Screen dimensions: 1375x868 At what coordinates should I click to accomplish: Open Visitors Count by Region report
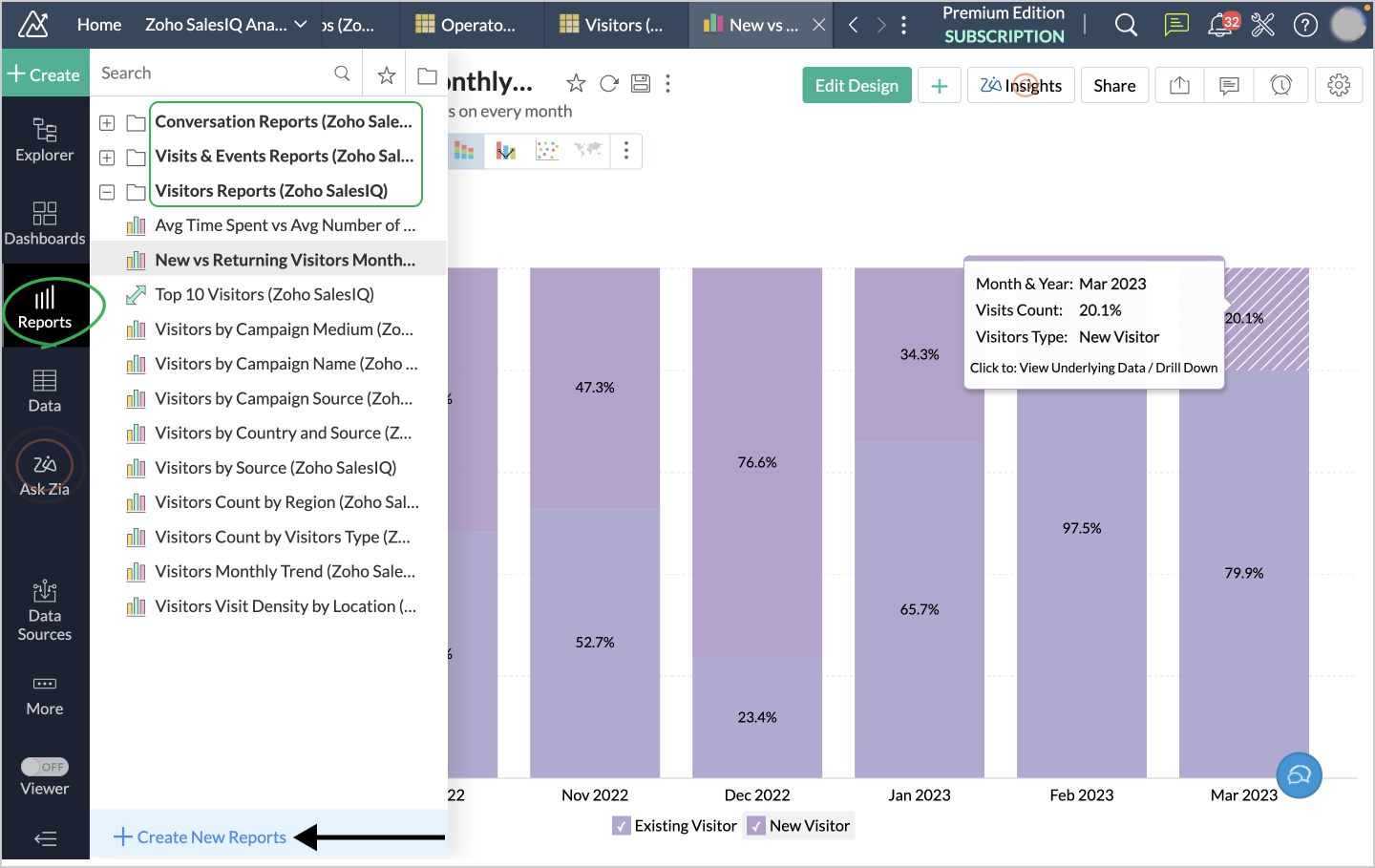point(286,502)
